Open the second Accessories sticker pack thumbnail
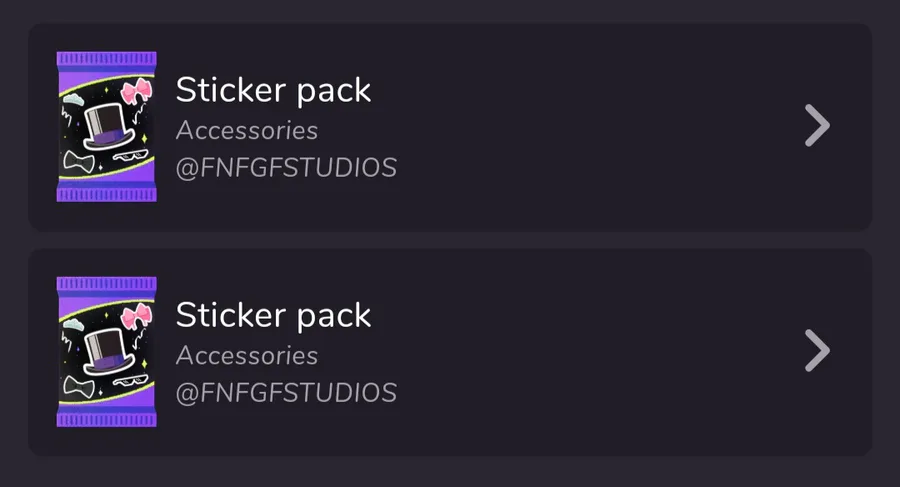900x487 pixels. point(106,352)
